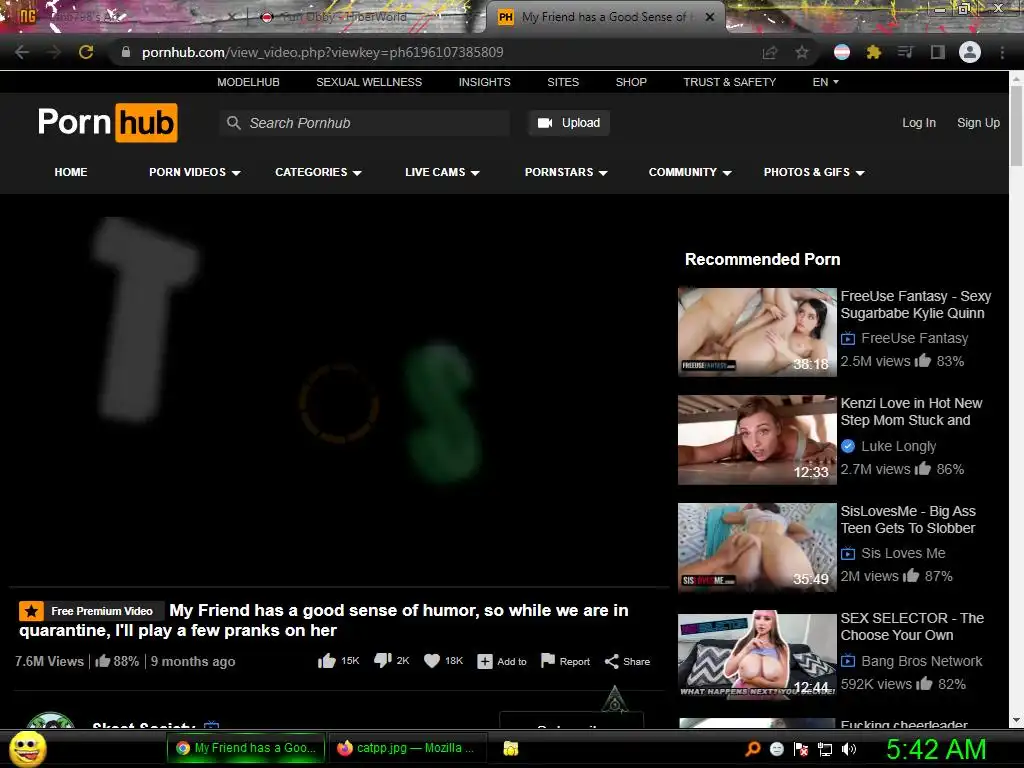This screenshot has height=768, width=1024.
Task: Click the 5:42 AM taskbar clock
Action: (x=936, y=749)
